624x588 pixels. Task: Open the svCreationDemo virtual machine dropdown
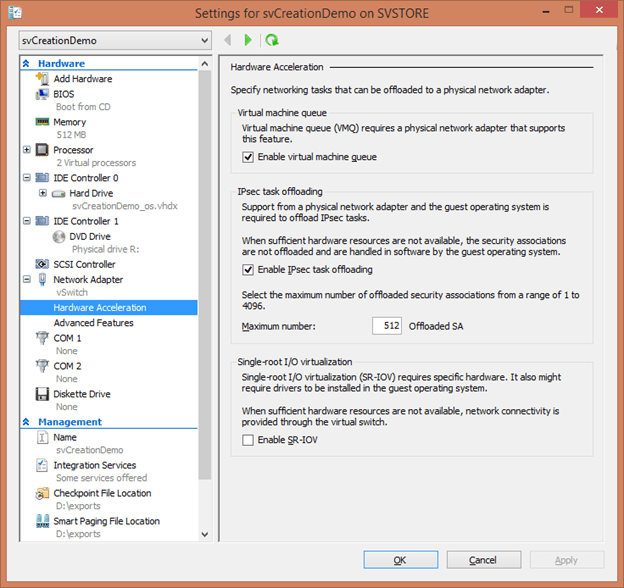click(x=115, y=41)
